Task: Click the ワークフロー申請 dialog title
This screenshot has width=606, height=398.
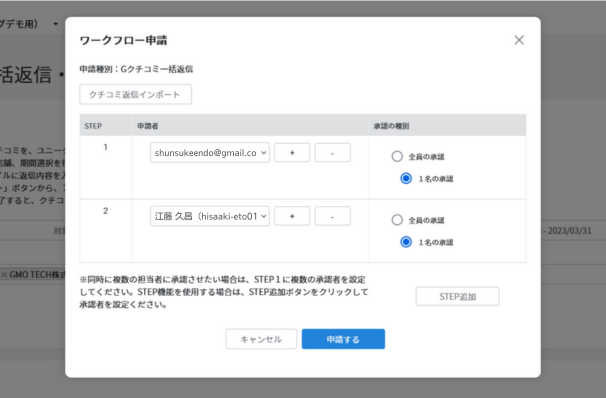Action: click(123, 40)
